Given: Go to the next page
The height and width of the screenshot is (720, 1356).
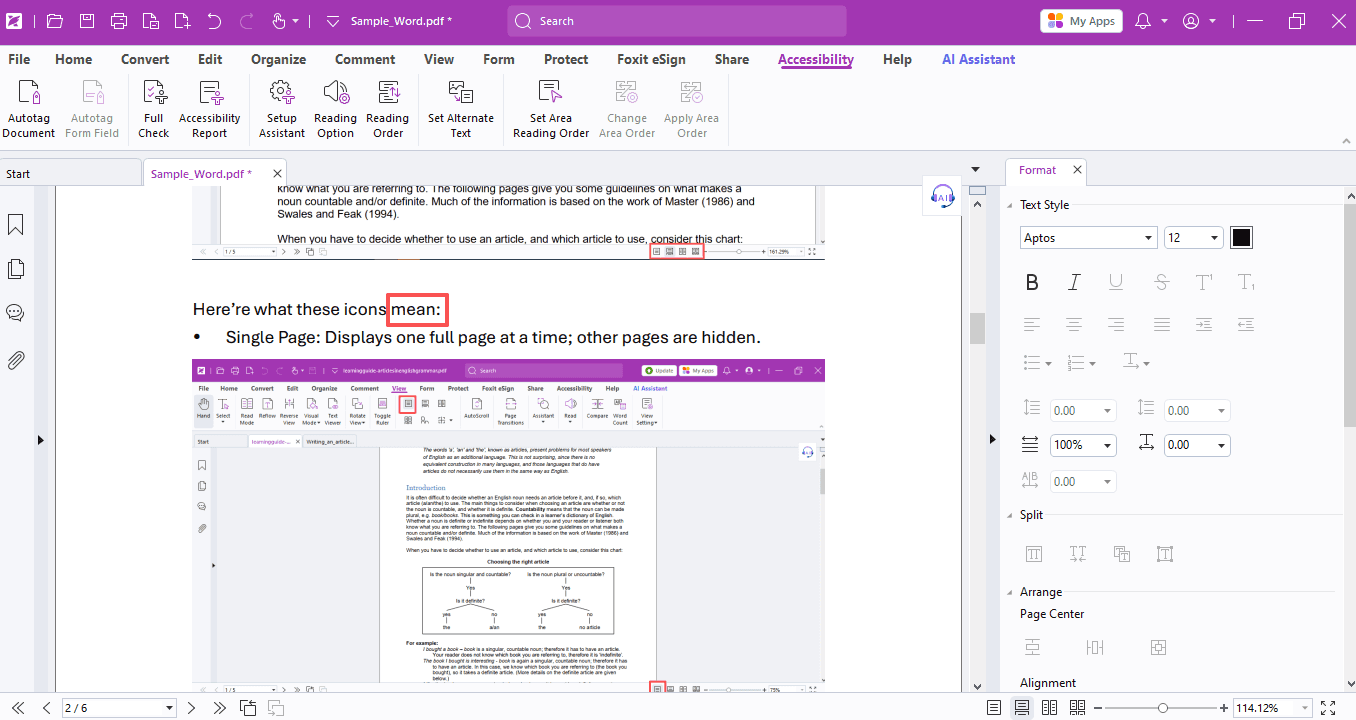Looking at the screenshot, I should click(192, 708).
